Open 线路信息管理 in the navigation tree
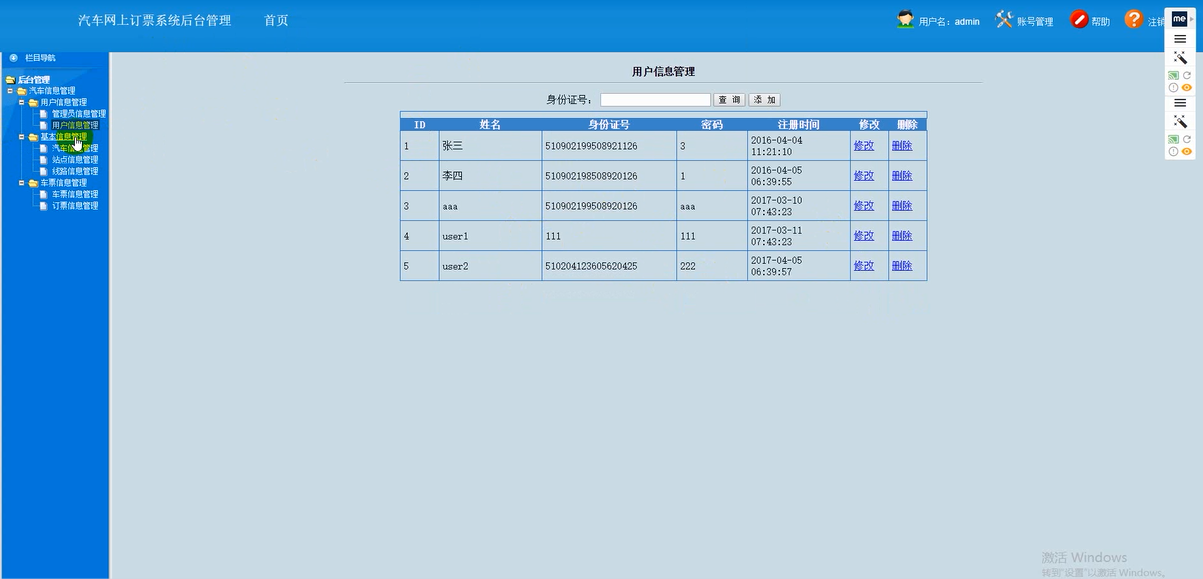Image resolution: width=1203 pixels, height=579 pixels. pos(75,171)
